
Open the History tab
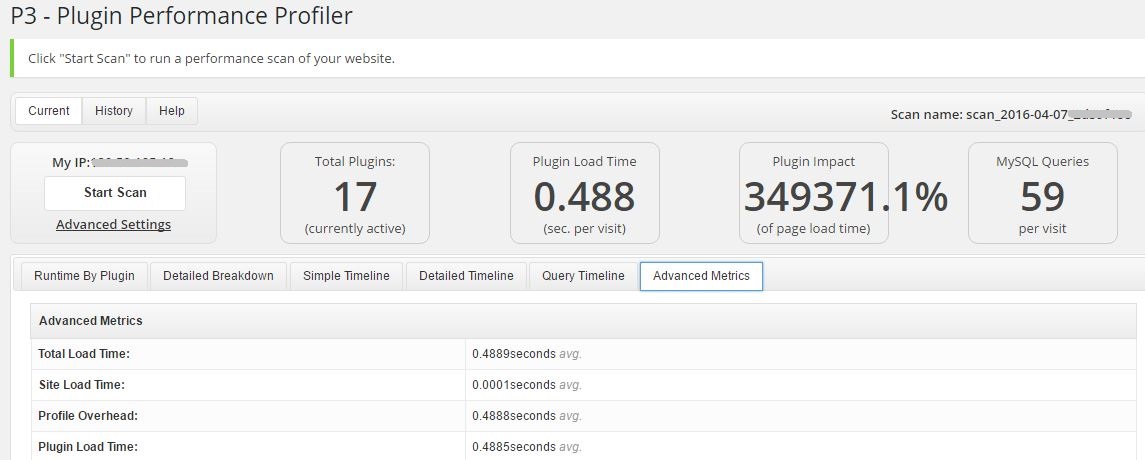114,111
